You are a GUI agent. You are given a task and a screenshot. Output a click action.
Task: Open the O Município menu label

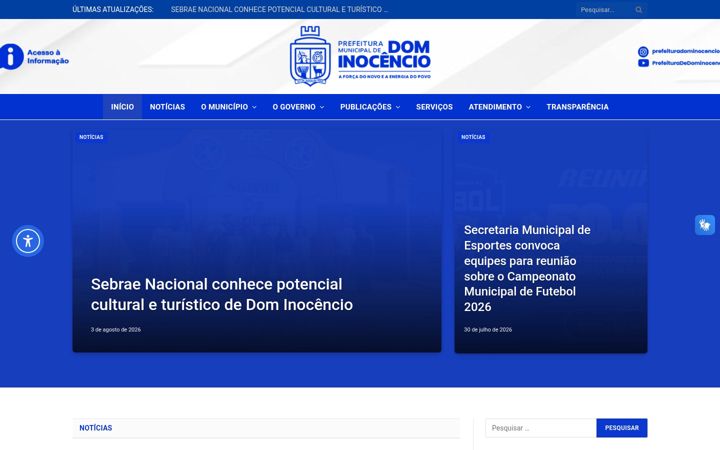[224, 107]
